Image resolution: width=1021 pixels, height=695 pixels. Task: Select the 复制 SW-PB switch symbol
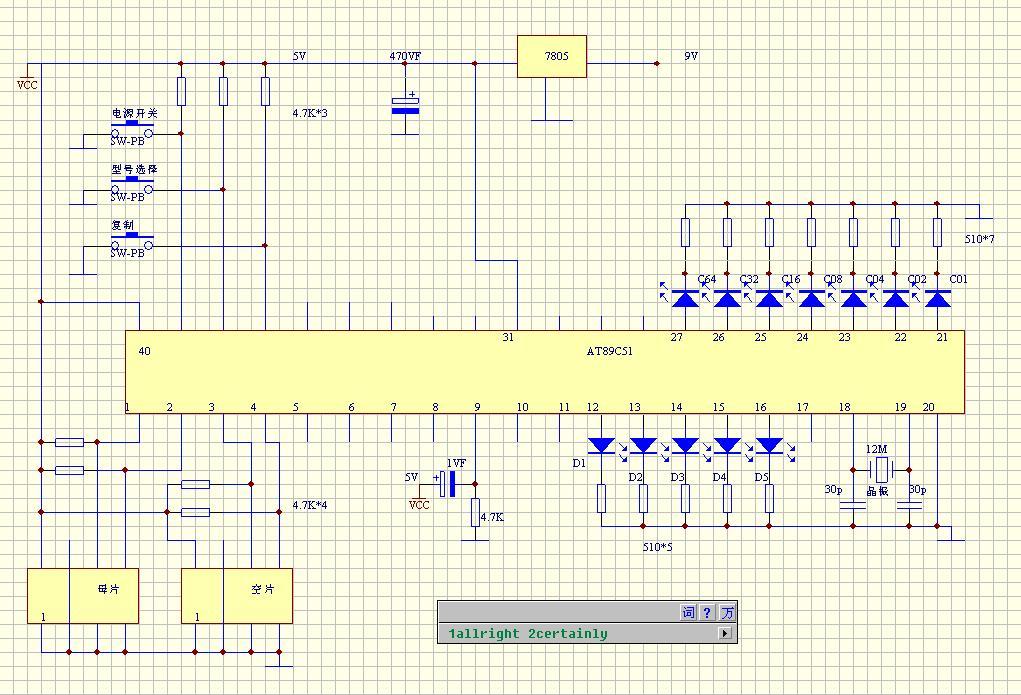(132, 242)
